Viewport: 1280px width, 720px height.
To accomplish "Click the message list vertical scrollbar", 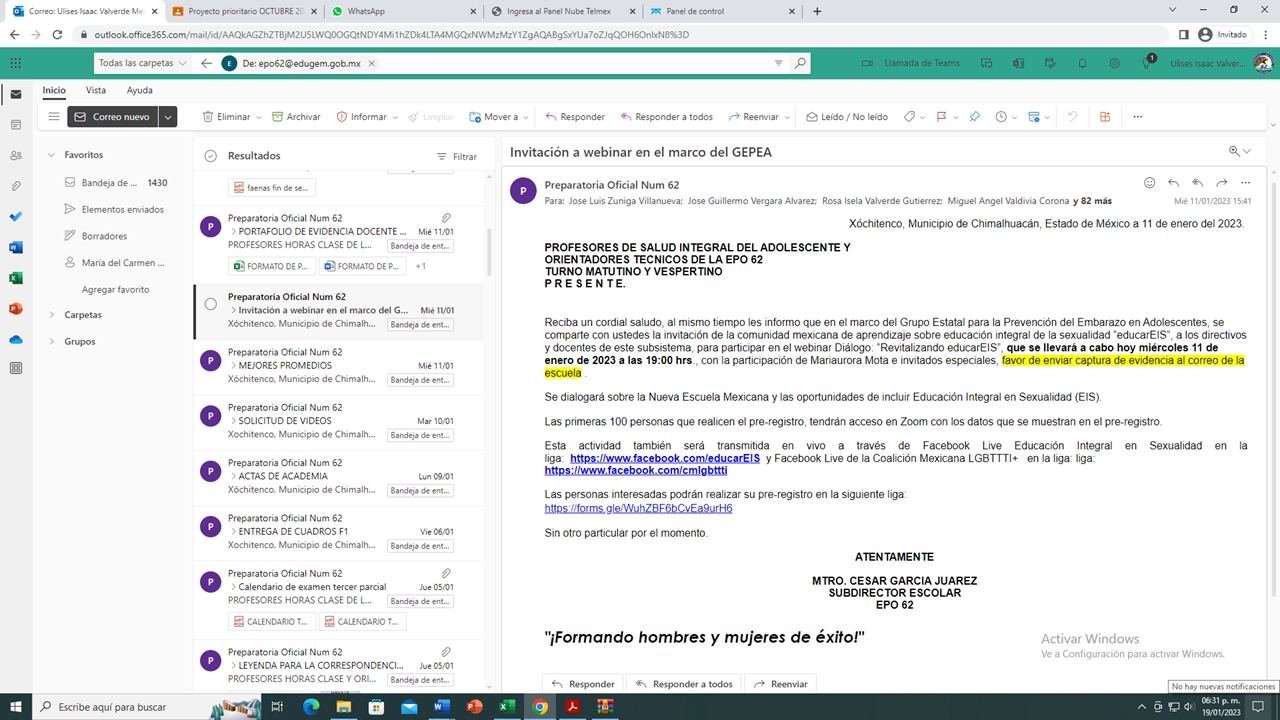I will 488,250.
